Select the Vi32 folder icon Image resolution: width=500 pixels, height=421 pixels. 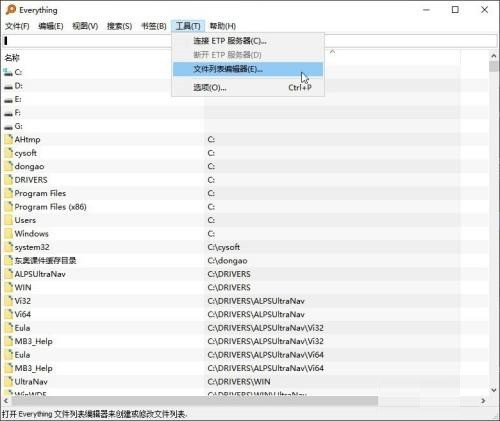pyautogui.click(x=8, y=301)
